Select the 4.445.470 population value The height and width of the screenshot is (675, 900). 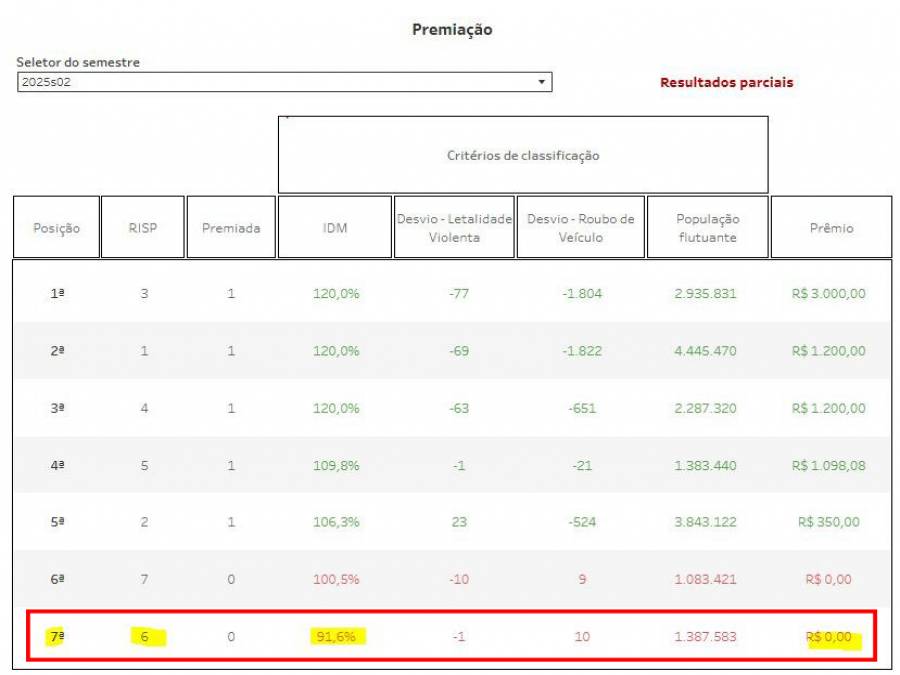point(707,351)
